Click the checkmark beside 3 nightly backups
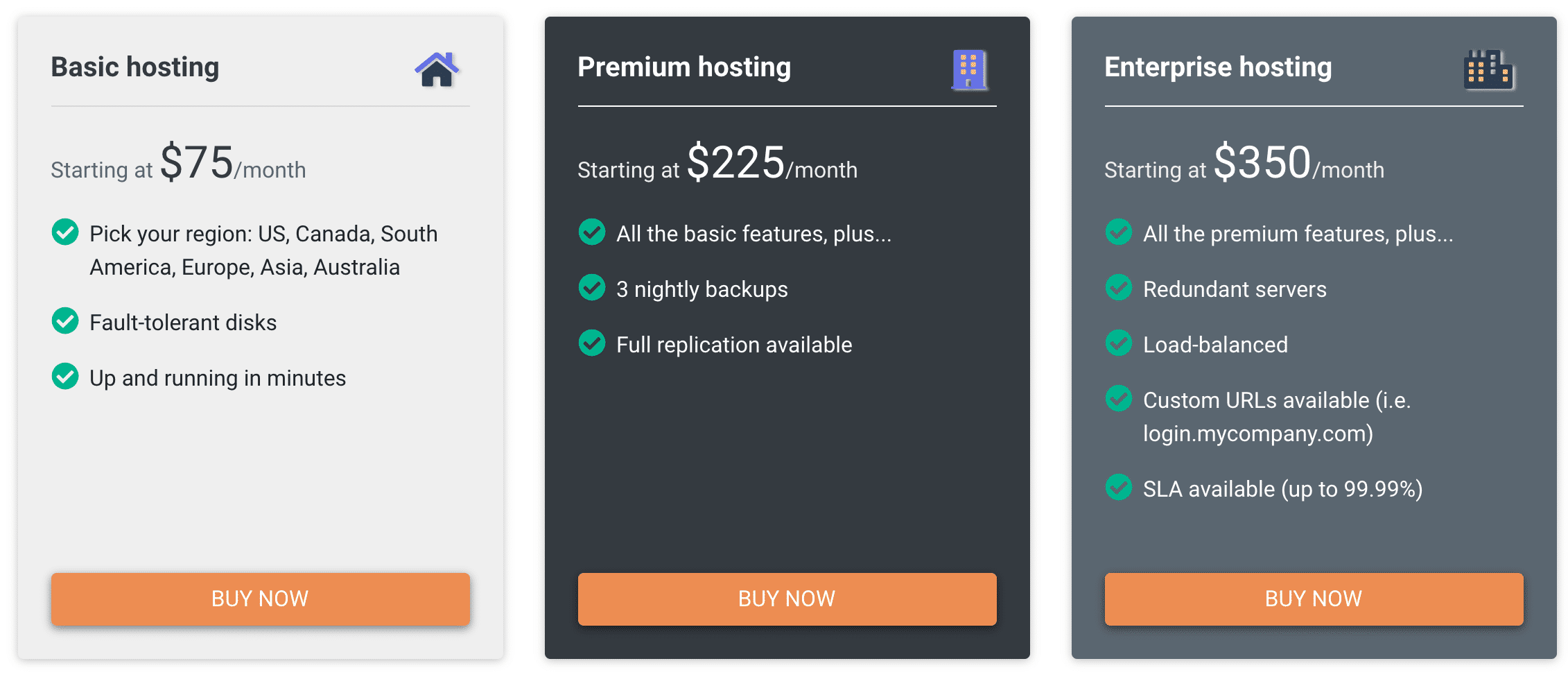Image resolution: width=1568 pixels, height=677 pixels. [x=591, y=288]
